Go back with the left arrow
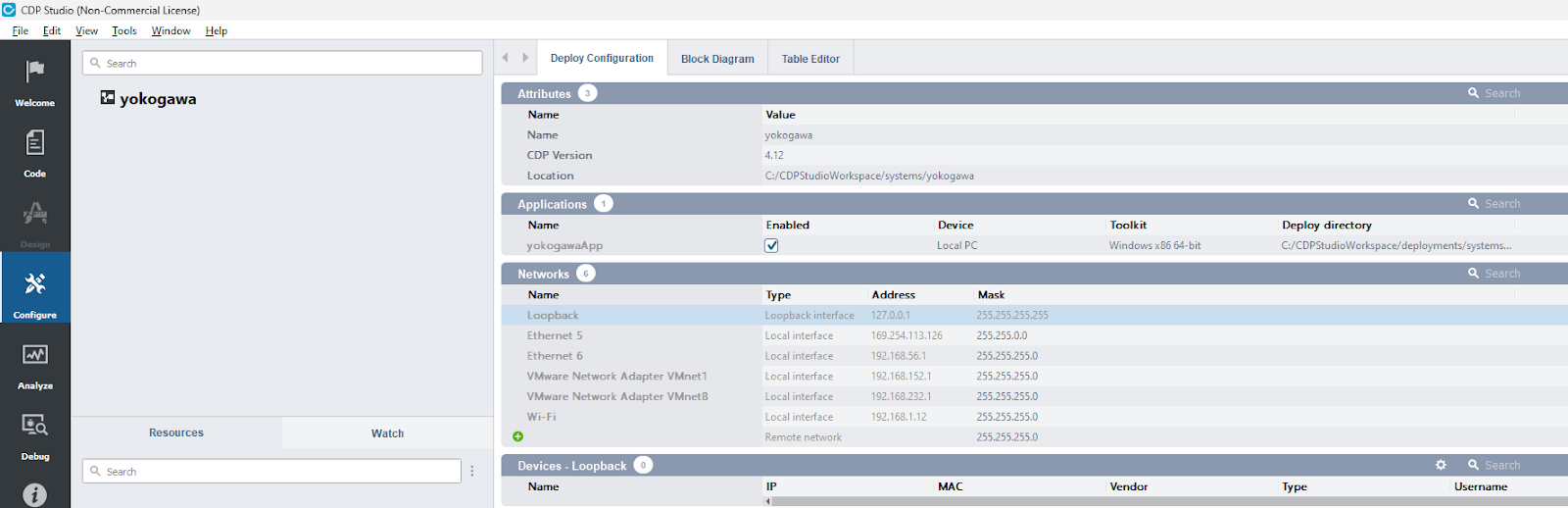Viewport: 1568px width, 508px height. [x=506, y=58]
